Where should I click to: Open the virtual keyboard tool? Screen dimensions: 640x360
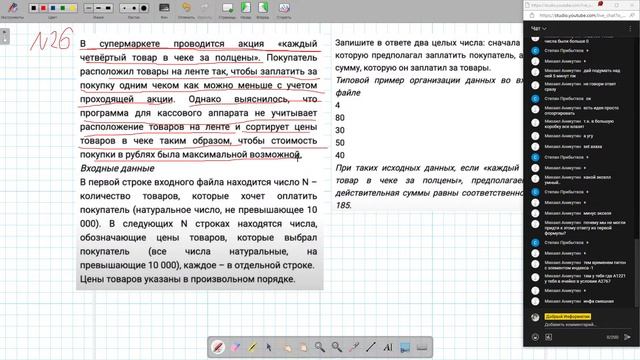click(x=422, y=347)
